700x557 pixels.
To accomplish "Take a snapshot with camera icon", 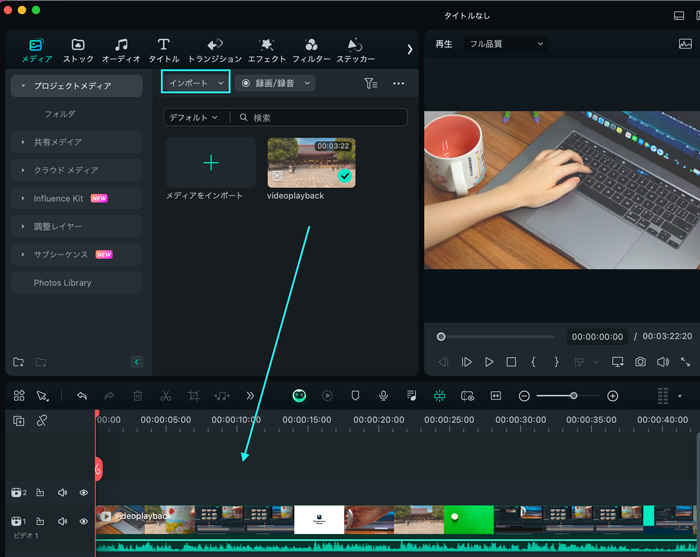I will pyautogui.click(x=640, y=362).
